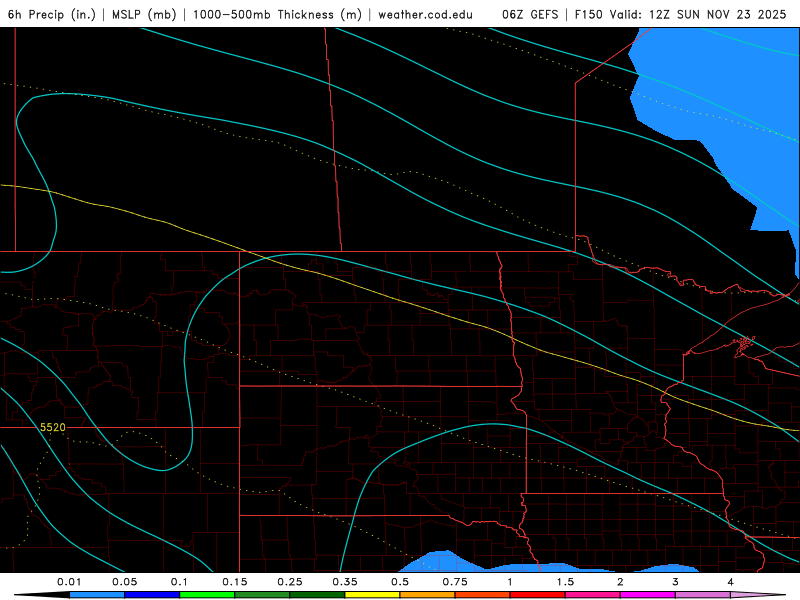Click the 0.25 legend value

click(x=290, y=582)
